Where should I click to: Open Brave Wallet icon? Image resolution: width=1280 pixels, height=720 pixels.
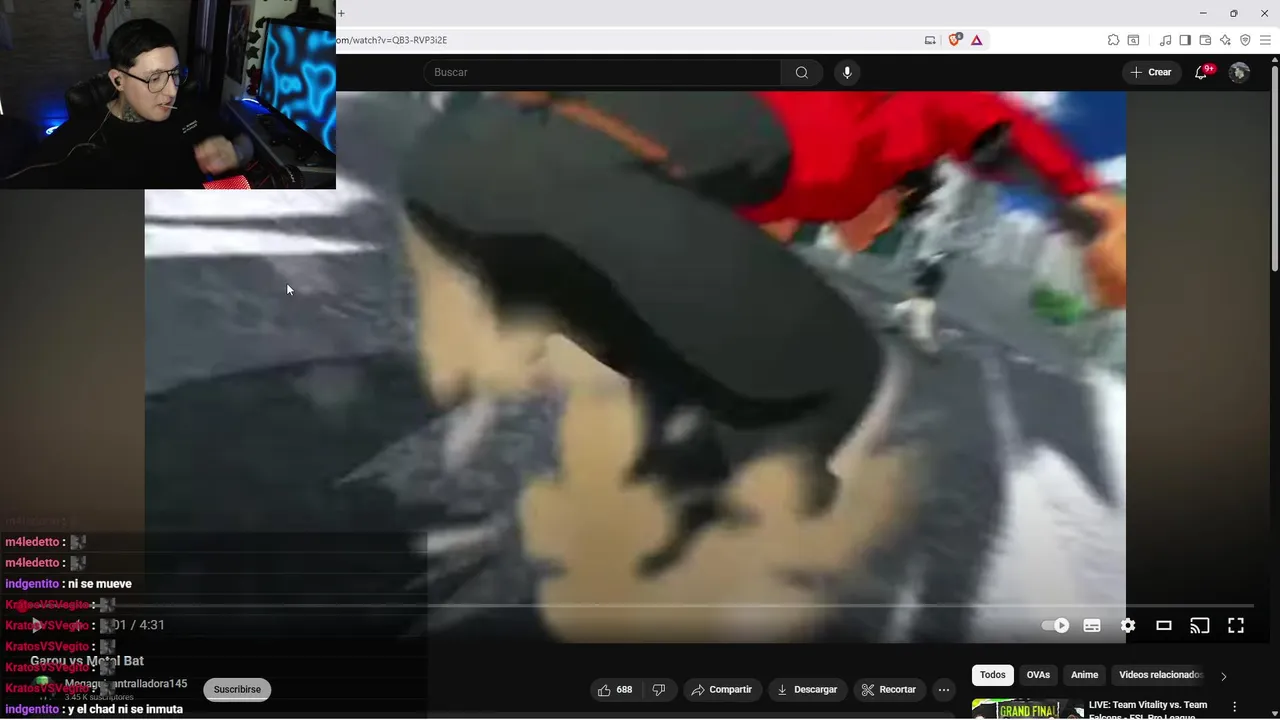[1205, 40]
